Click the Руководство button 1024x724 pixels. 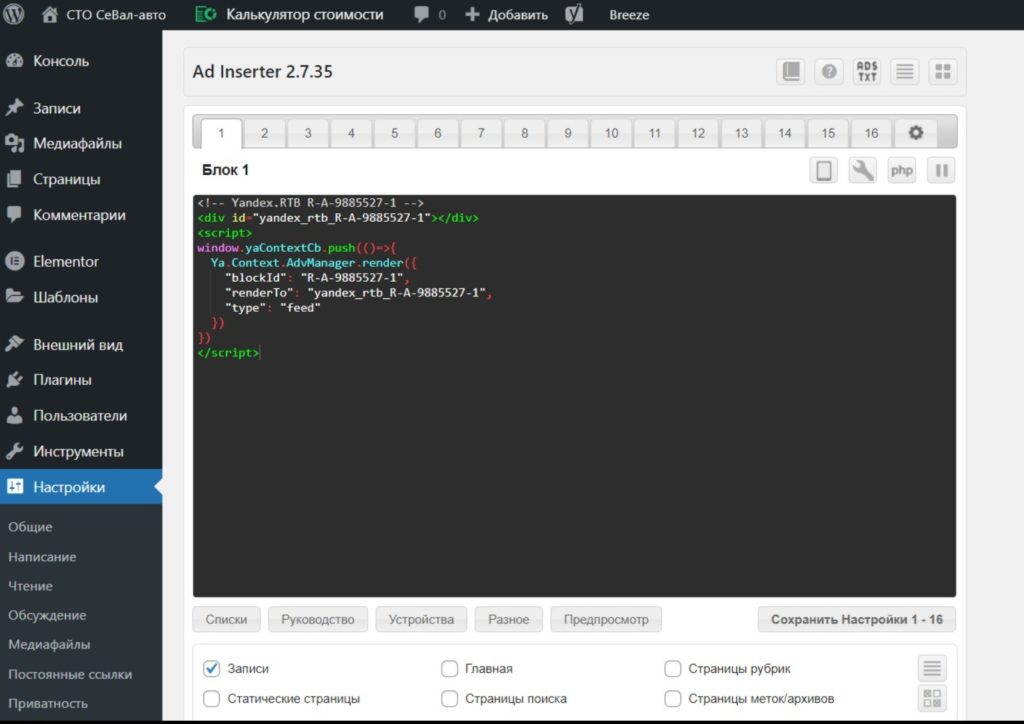(x=318, y=620)
